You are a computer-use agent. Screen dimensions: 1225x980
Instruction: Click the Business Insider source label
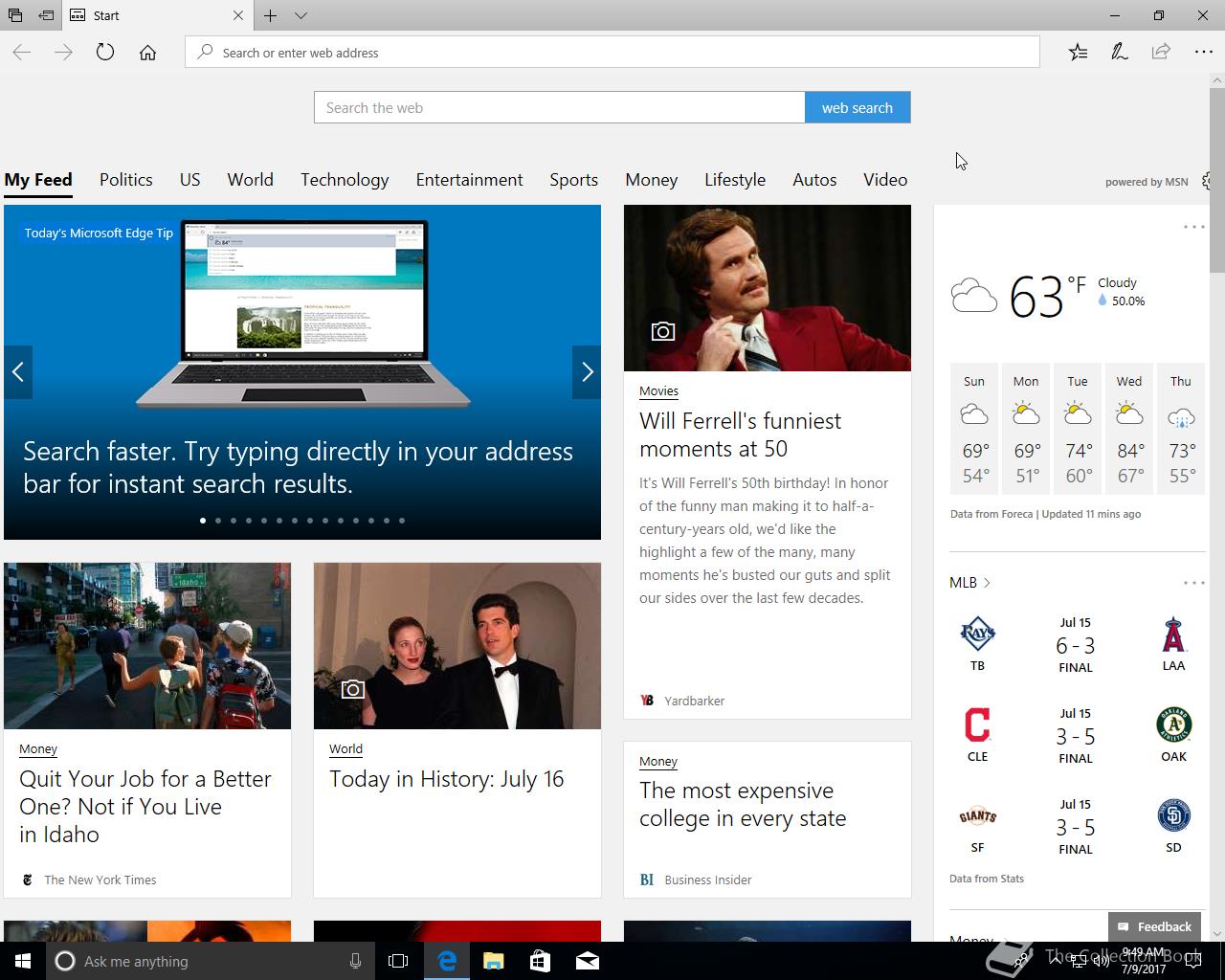[x=707, y=880]
